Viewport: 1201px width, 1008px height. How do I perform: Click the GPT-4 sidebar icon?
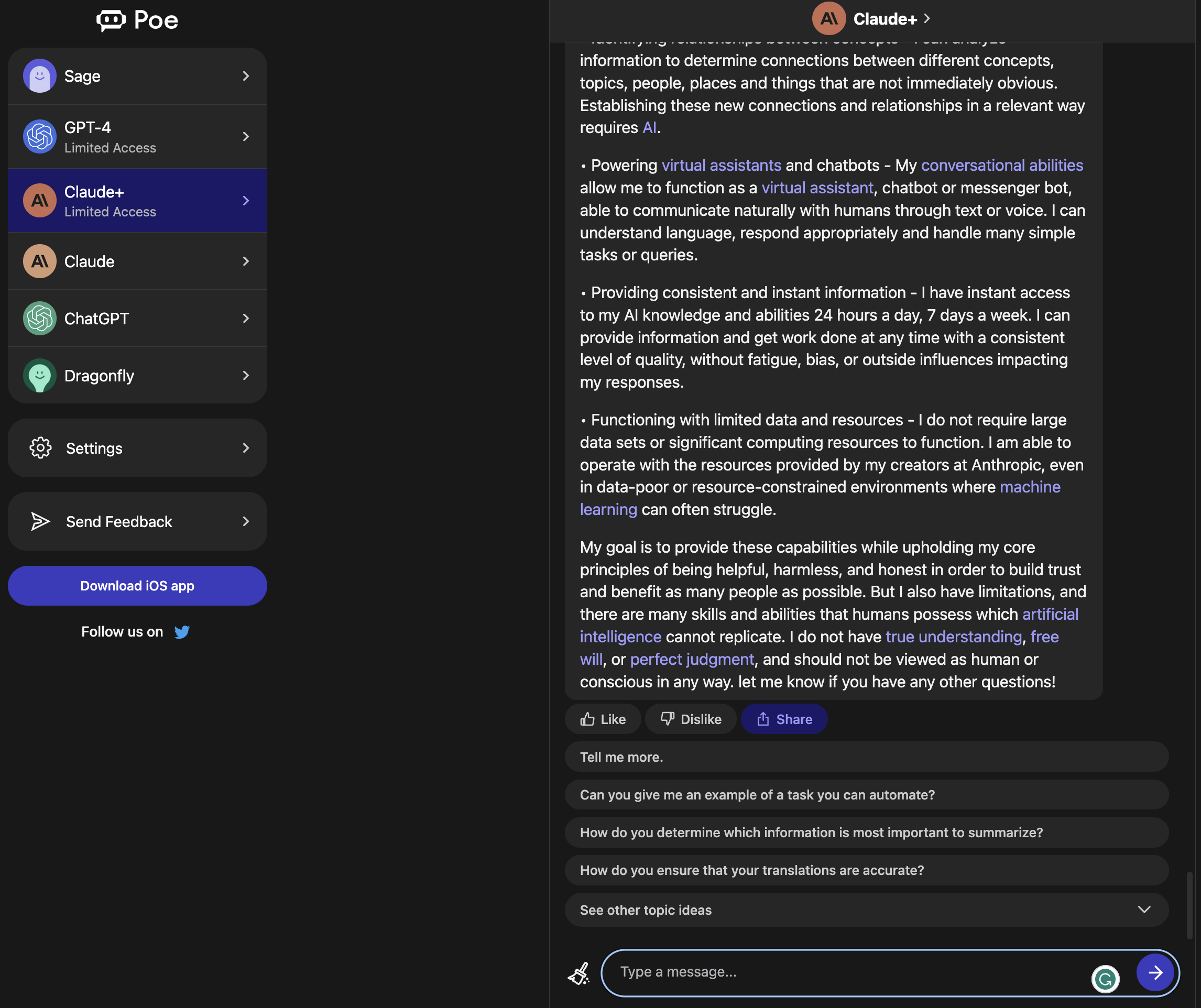40,136
